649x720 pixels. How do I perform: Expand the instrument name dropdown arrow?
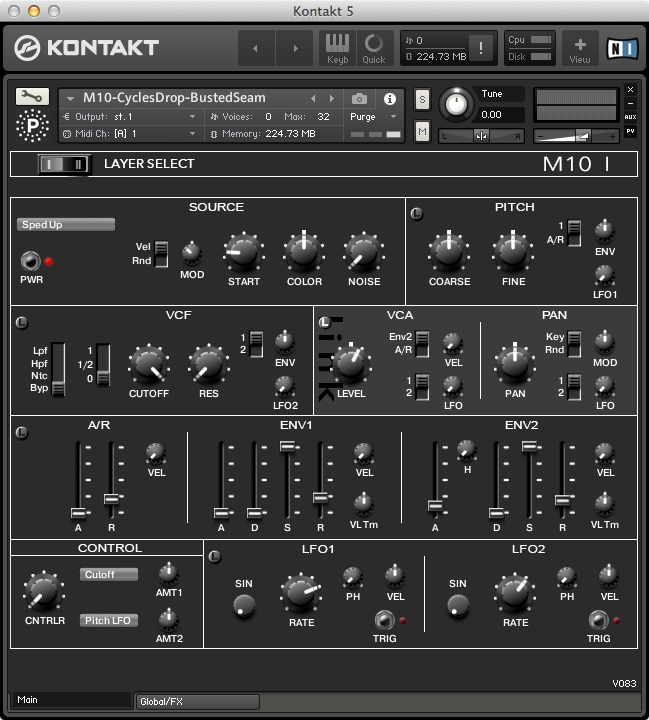click(70, 98)
